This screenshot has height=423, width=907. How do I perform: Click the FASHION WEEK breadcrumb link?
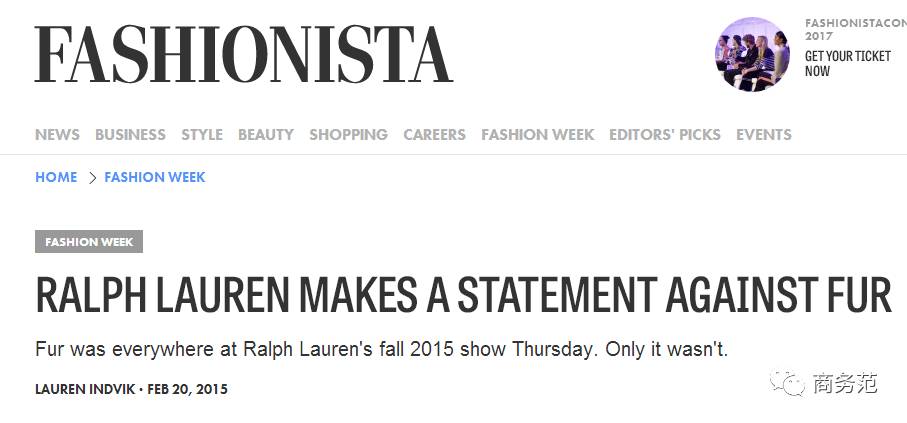(155, 177)
